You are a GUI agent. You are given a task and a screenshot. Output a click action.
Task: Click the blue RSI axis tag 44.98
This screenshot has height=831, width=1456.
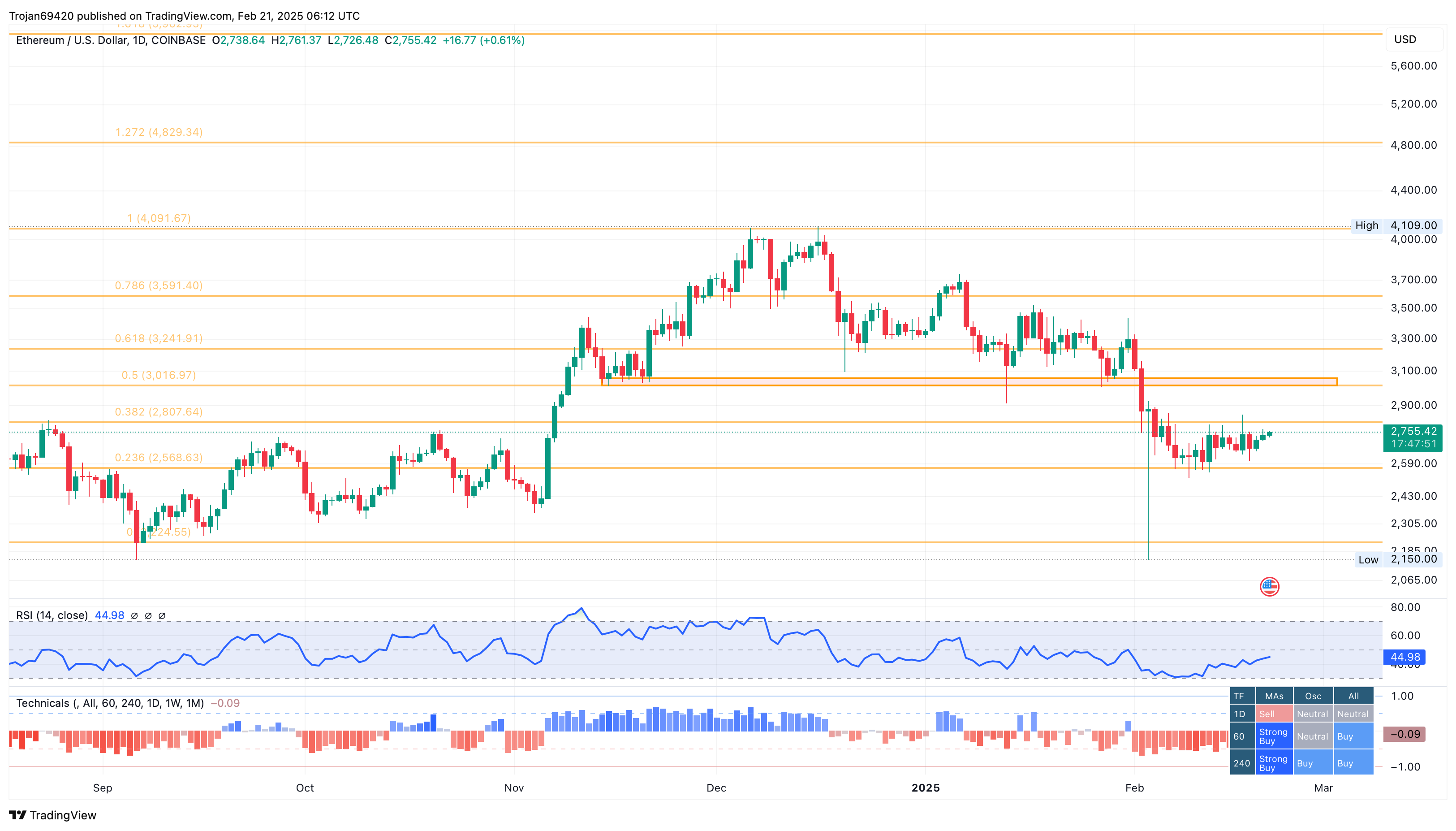(x=1404, y=657)
